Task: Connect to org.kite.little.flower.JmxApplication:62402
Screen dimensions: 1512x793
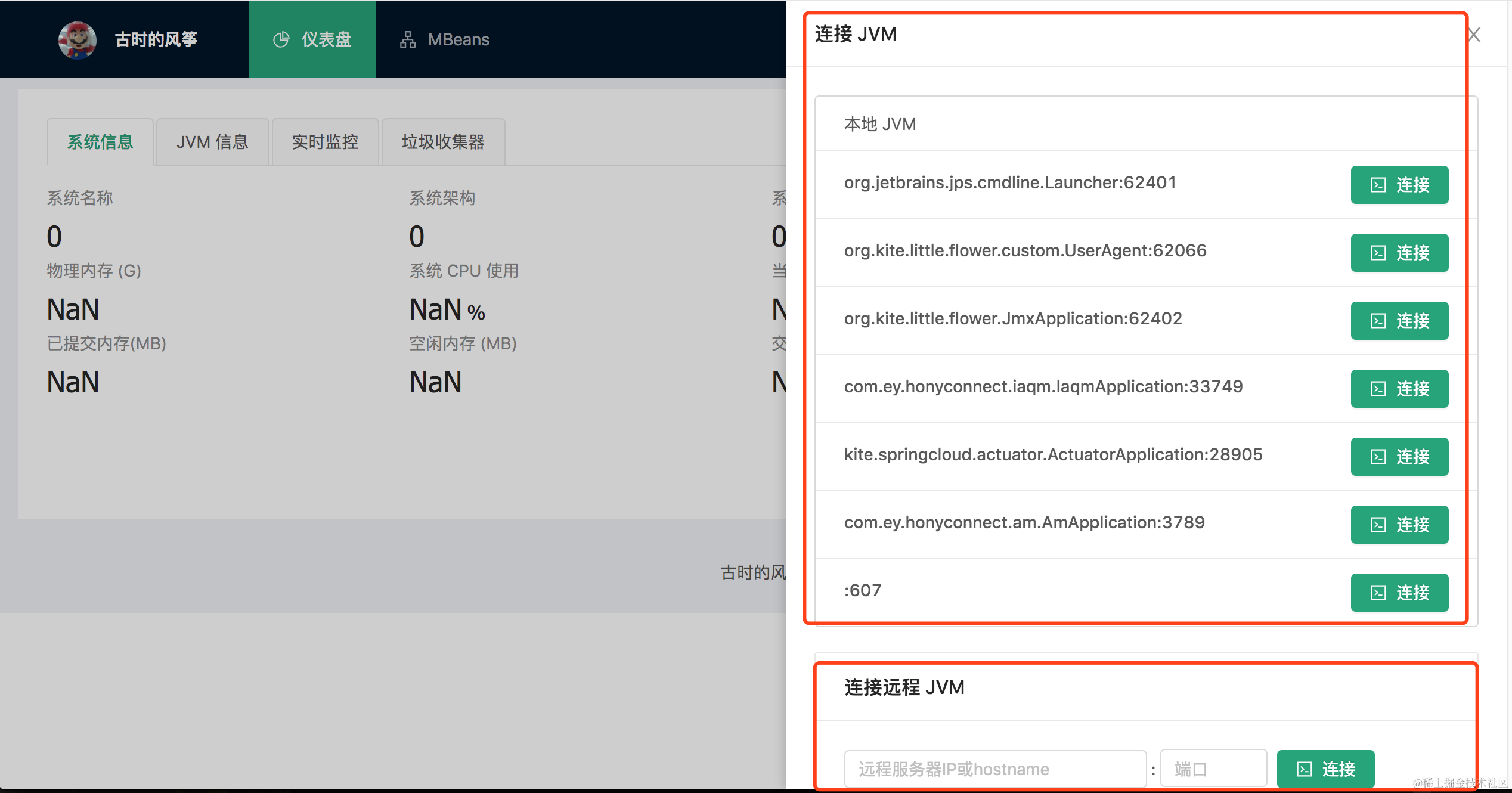Action: coord(1399,321)
